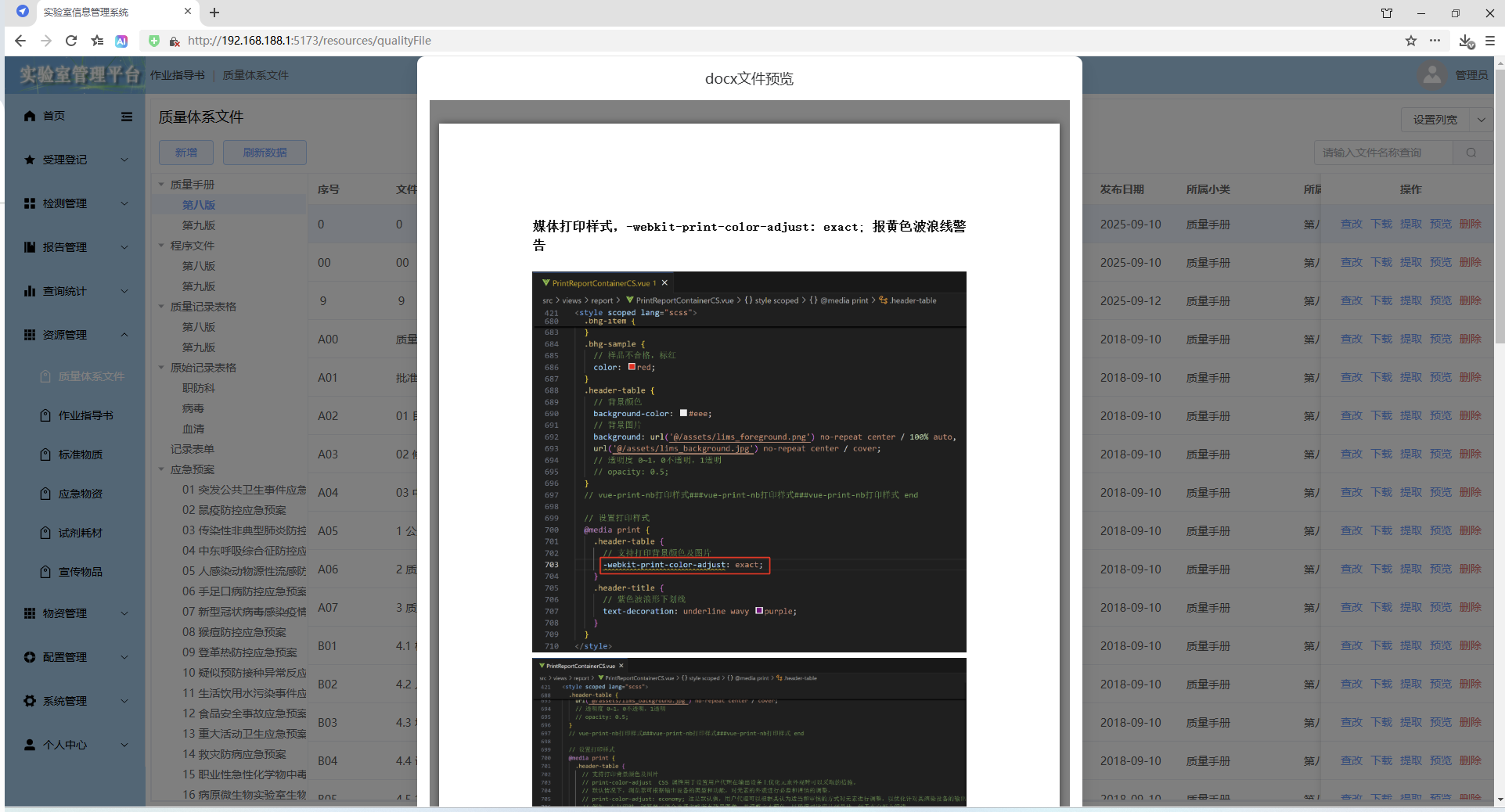Click the sidebar collapse icon beside 首页
This screenshot has height=812, width=1505.
click(127, 117)
